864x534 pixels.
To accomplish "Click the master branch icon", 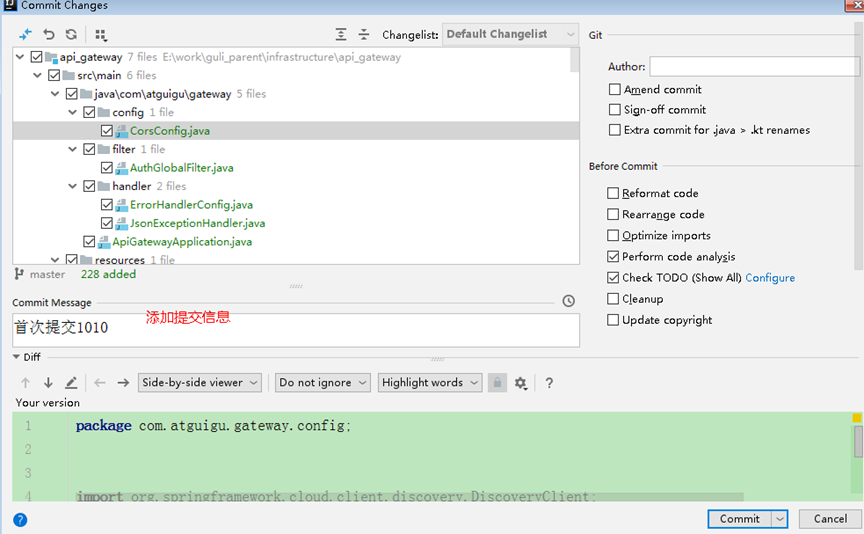I will point(19,274).
